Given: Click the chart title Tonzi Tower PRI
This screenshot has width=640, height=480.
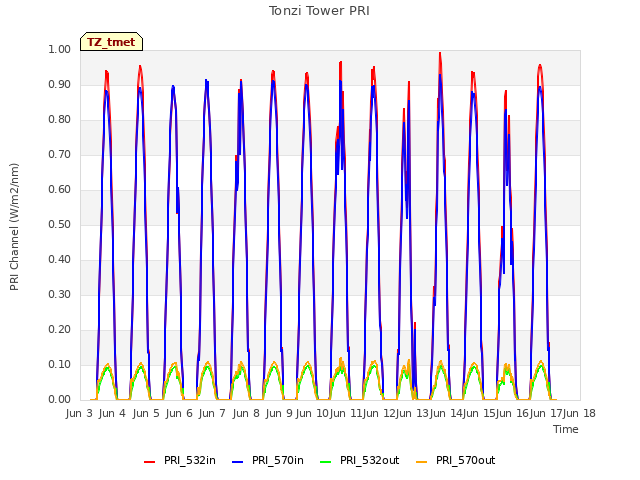Looking at the screenshot, I should 319,11.
